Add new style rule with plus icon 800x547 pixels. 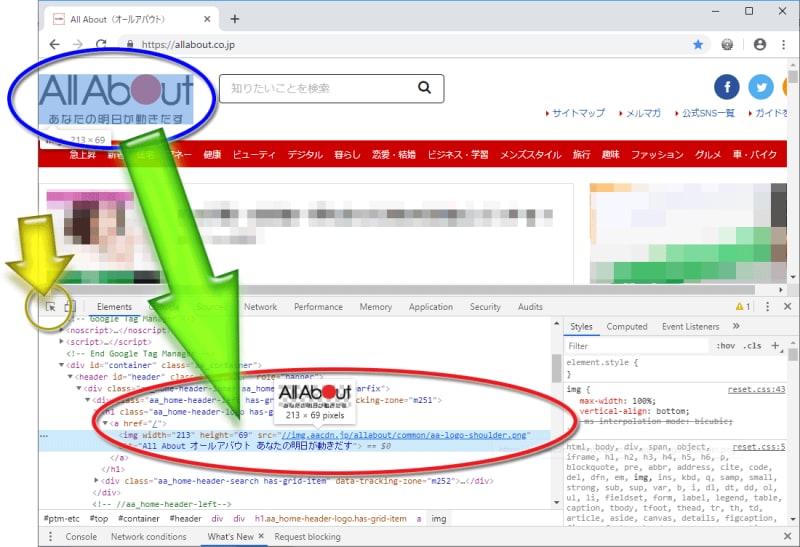[x=776, y=345]
